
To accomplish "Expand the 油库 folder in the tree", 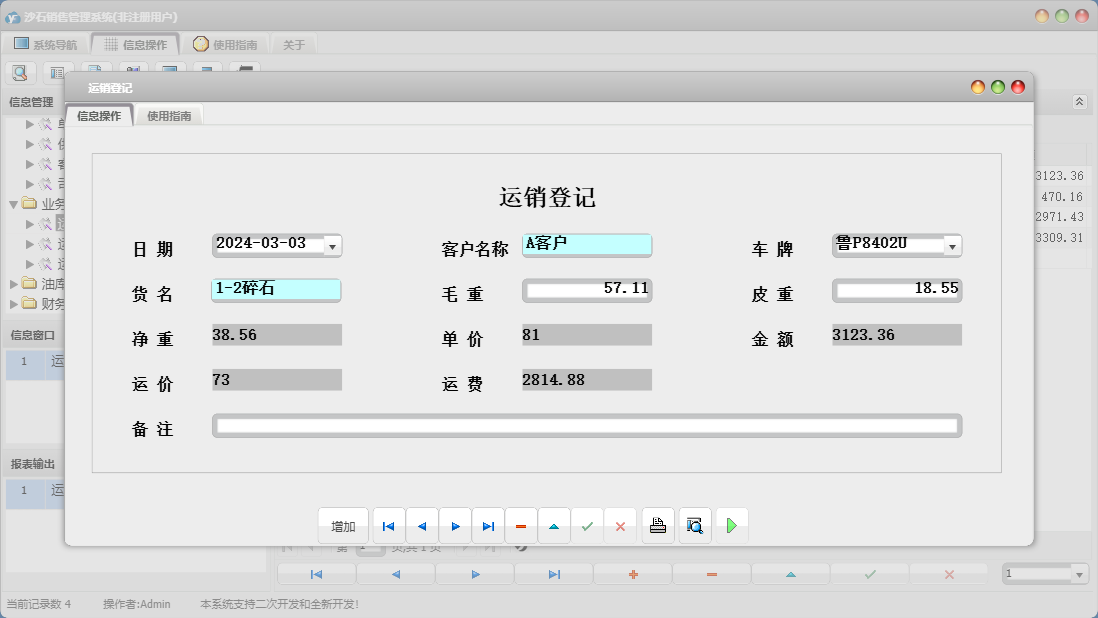I will 14,283.
